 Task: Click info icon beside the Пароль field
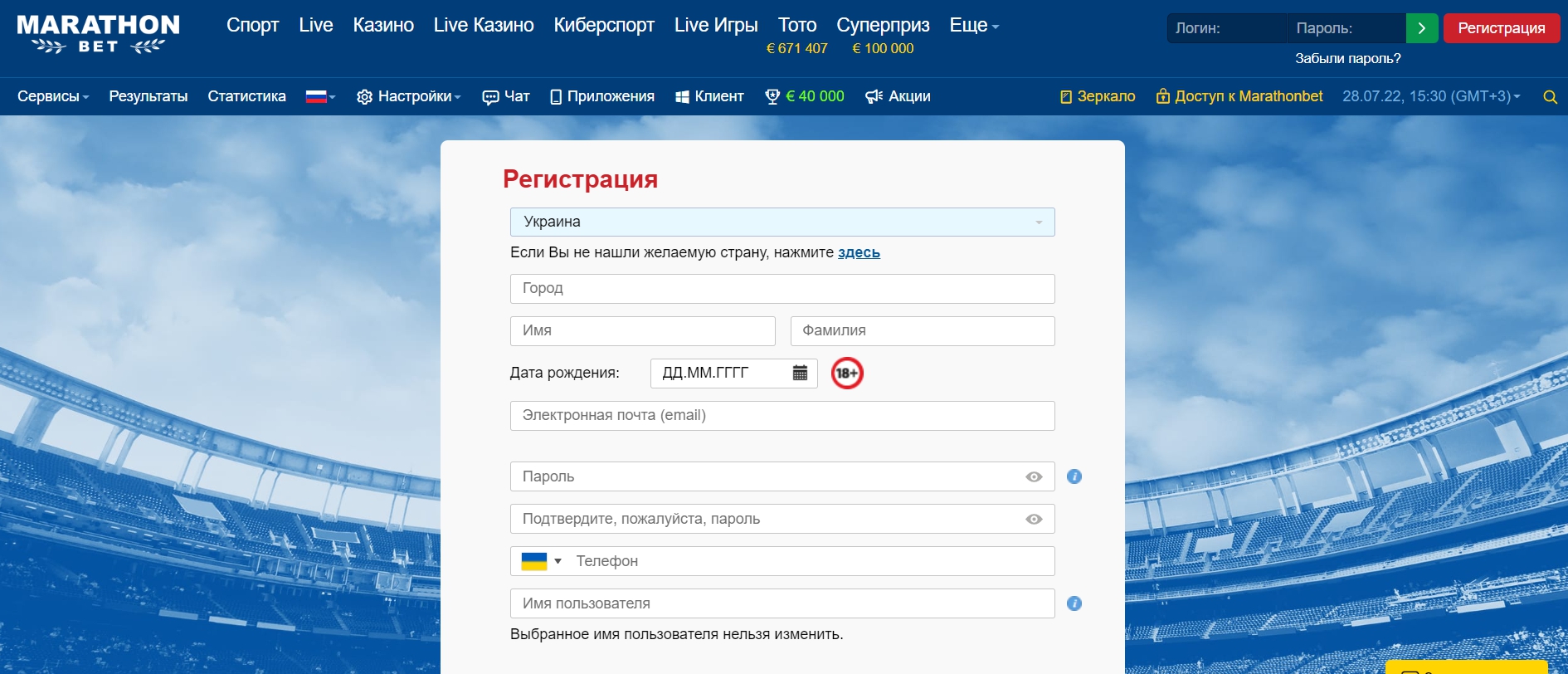click(x=1074, y=476)
